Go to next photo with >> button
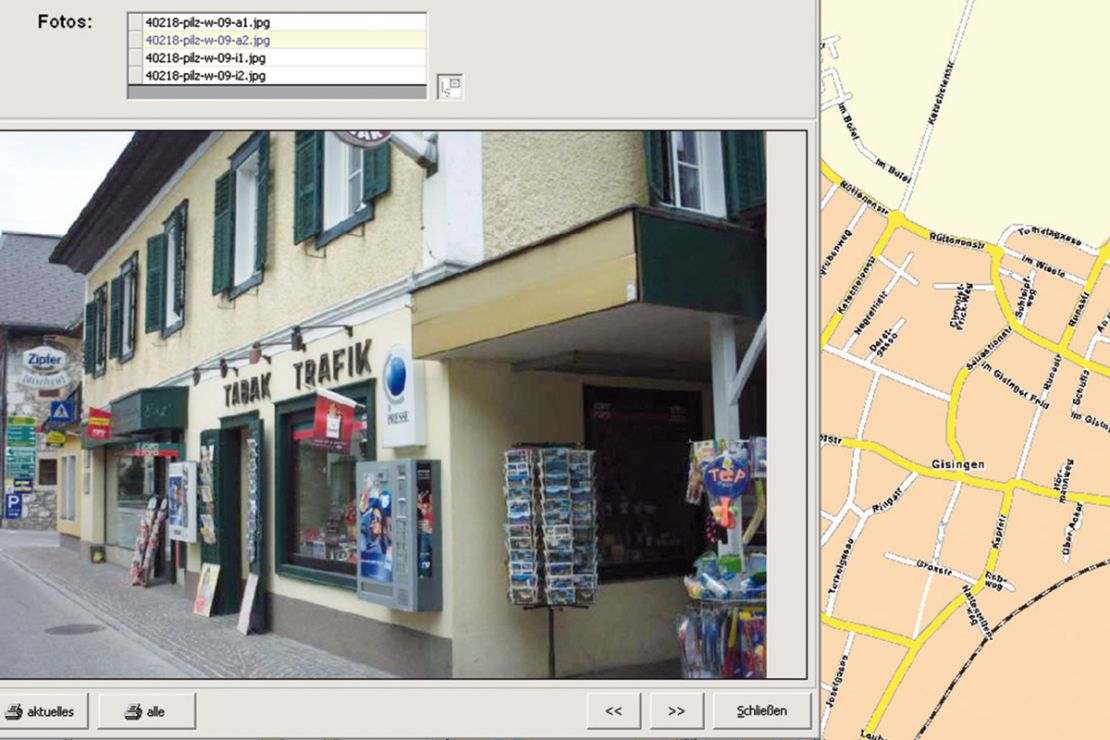The height and width of the screenshot is (740, 1110). click(676, 711)
